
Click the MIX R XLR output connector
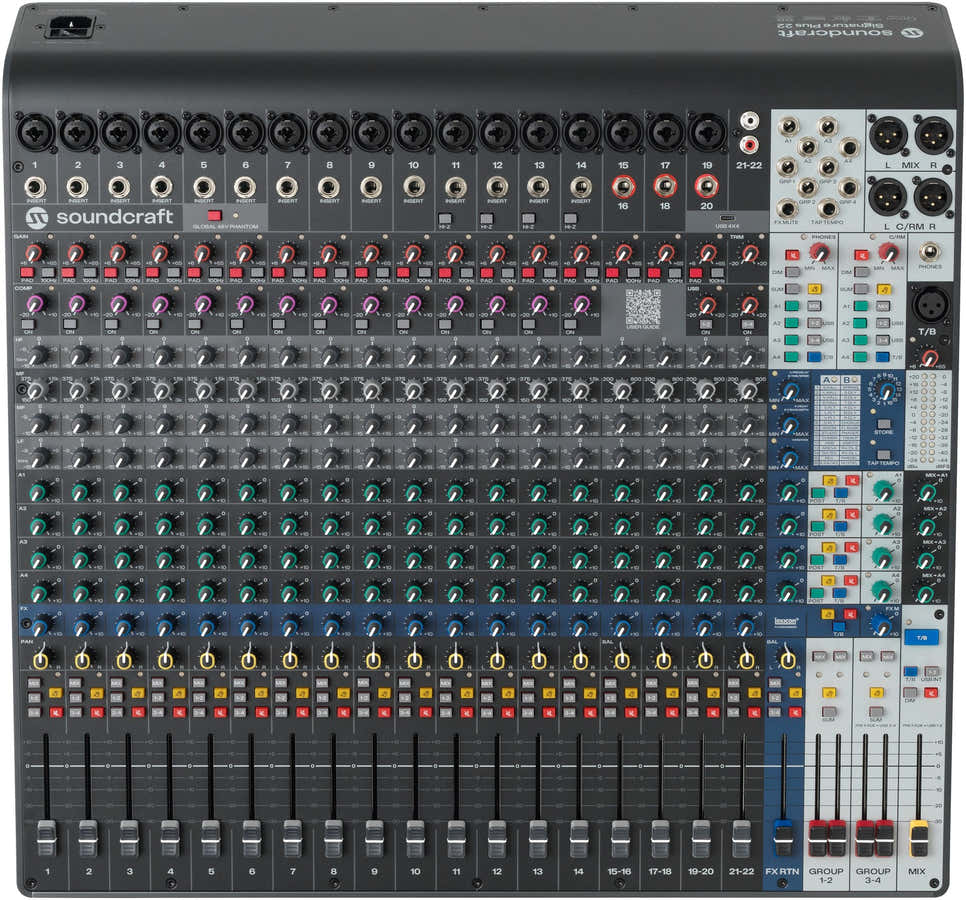point(933,136)
